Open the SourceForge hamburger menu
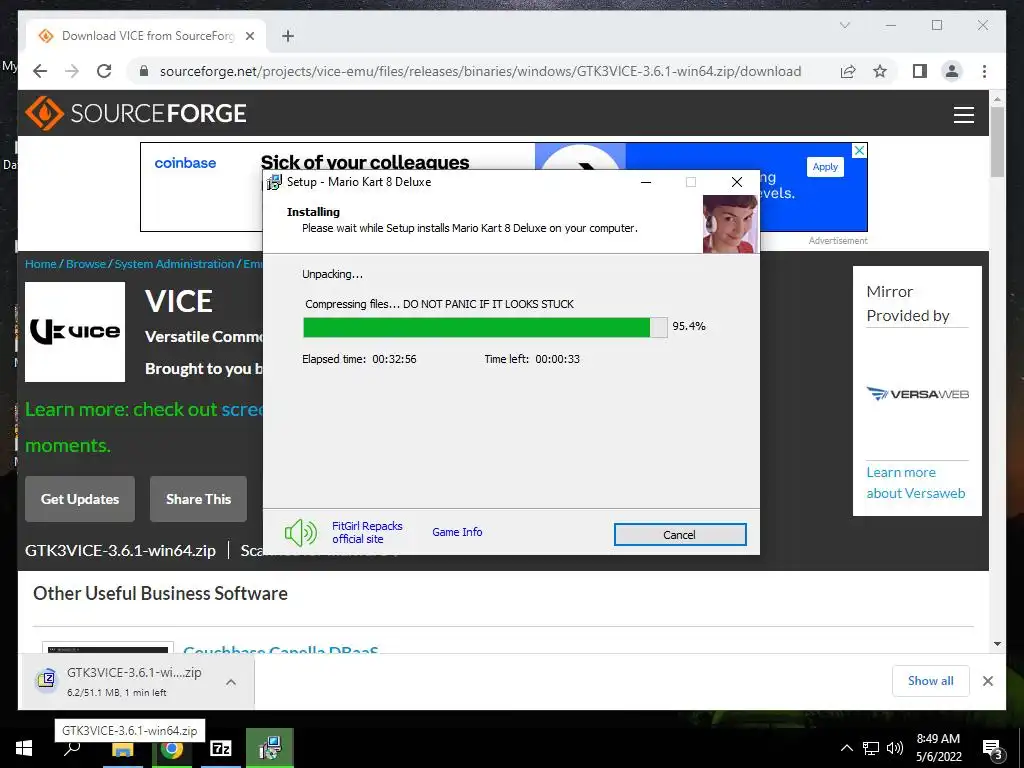 pyautogui.click(x=963, y=115)
